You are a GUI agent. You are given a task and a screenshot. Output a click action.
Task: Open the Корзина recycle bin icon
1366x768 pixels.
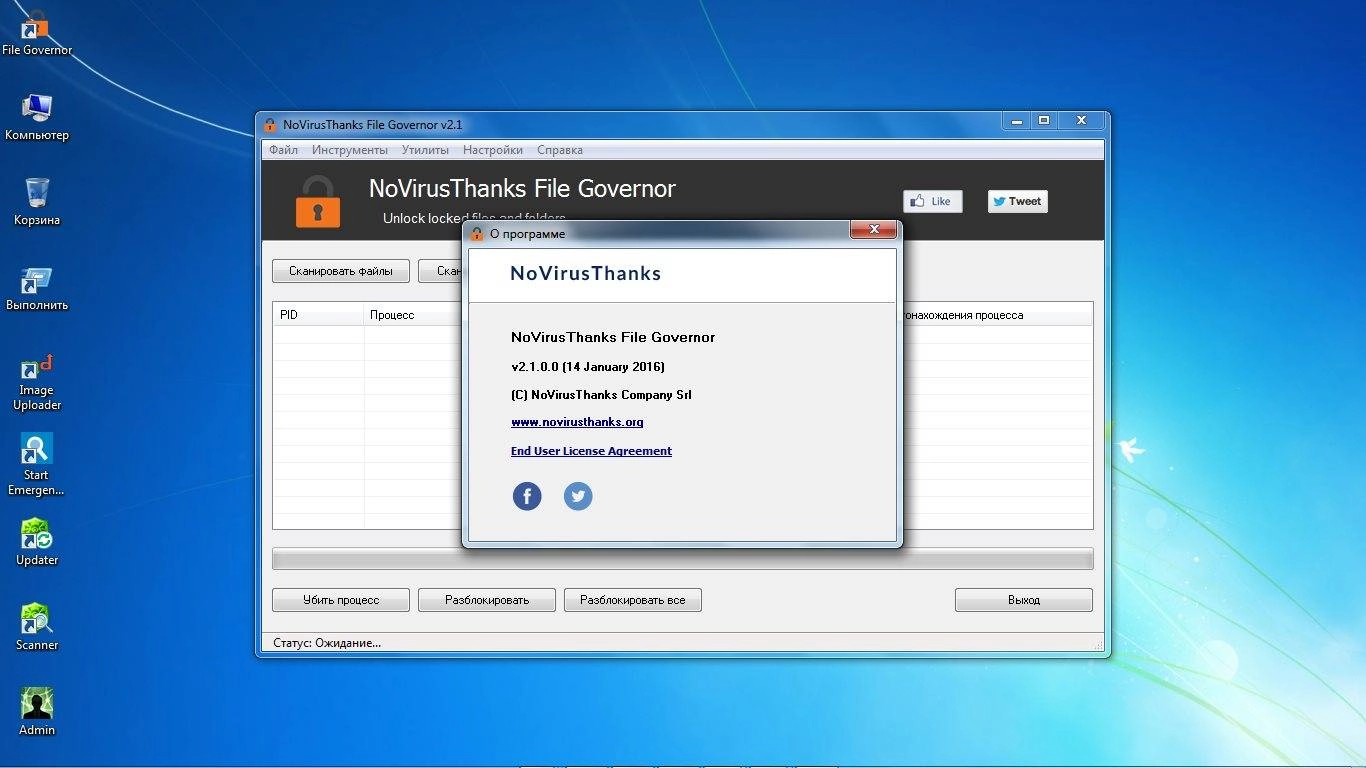pyautogui.click(x=37, y=202)
